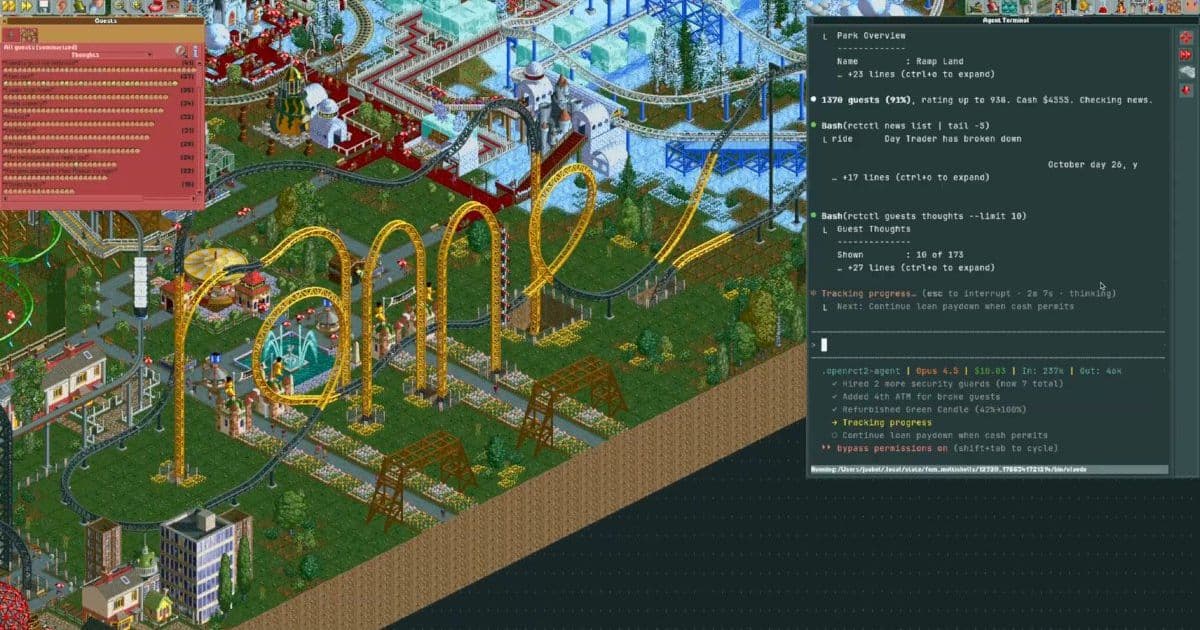1200x630 pixels.
Task: Toggle game pause on the top toolbar
Action: (8, 8)
